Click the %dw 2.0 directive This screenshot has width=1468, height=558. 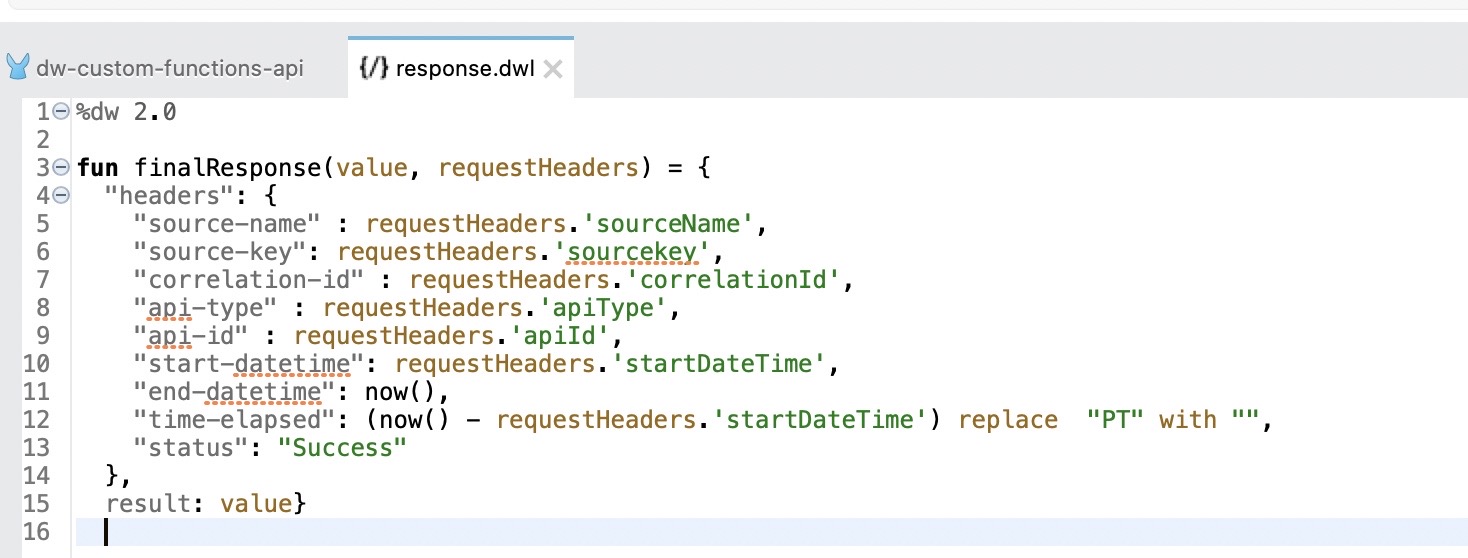point(126,113)
